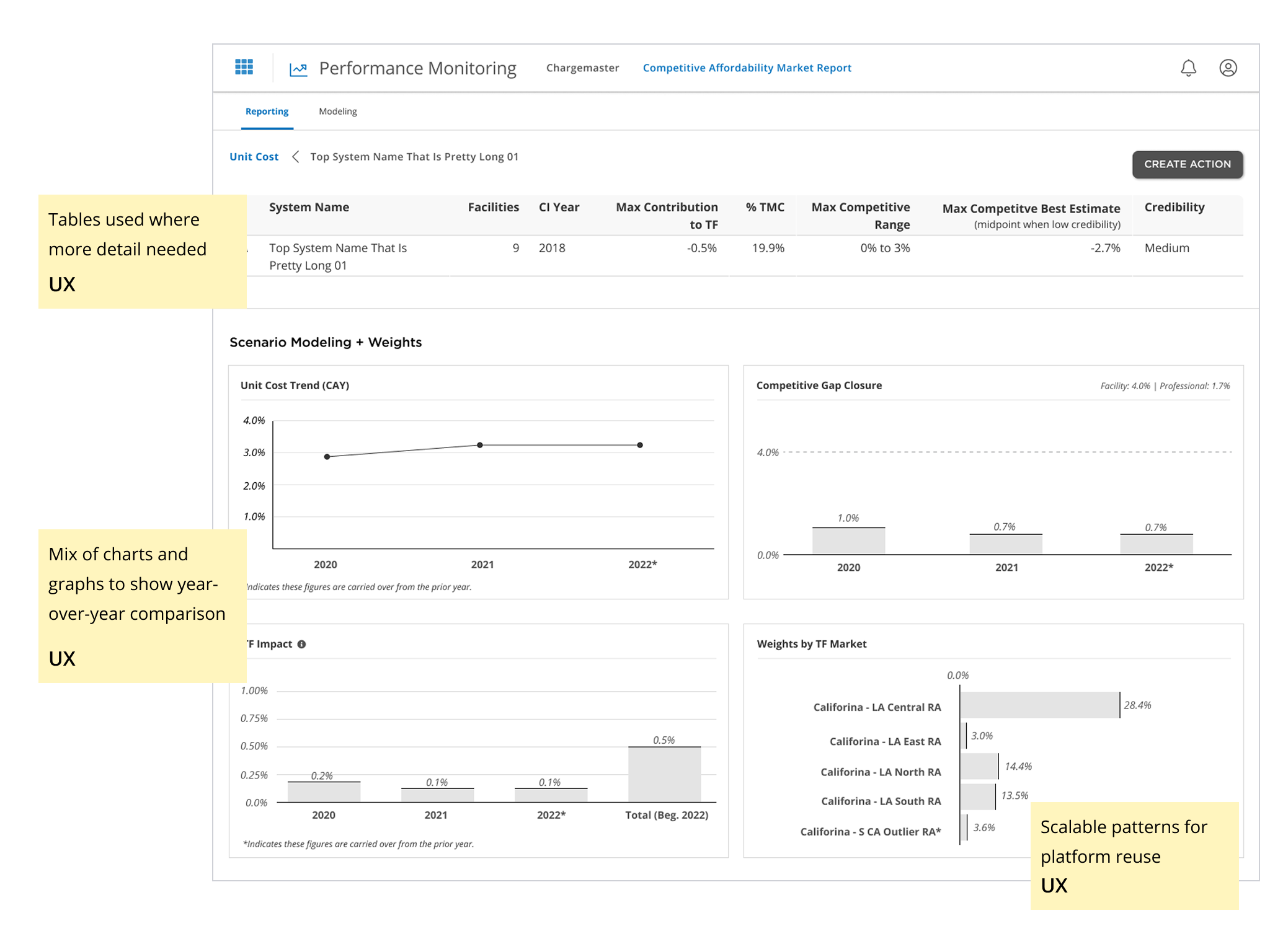
Task: Open the app grid launcher icon
Action: pos(244,67)
